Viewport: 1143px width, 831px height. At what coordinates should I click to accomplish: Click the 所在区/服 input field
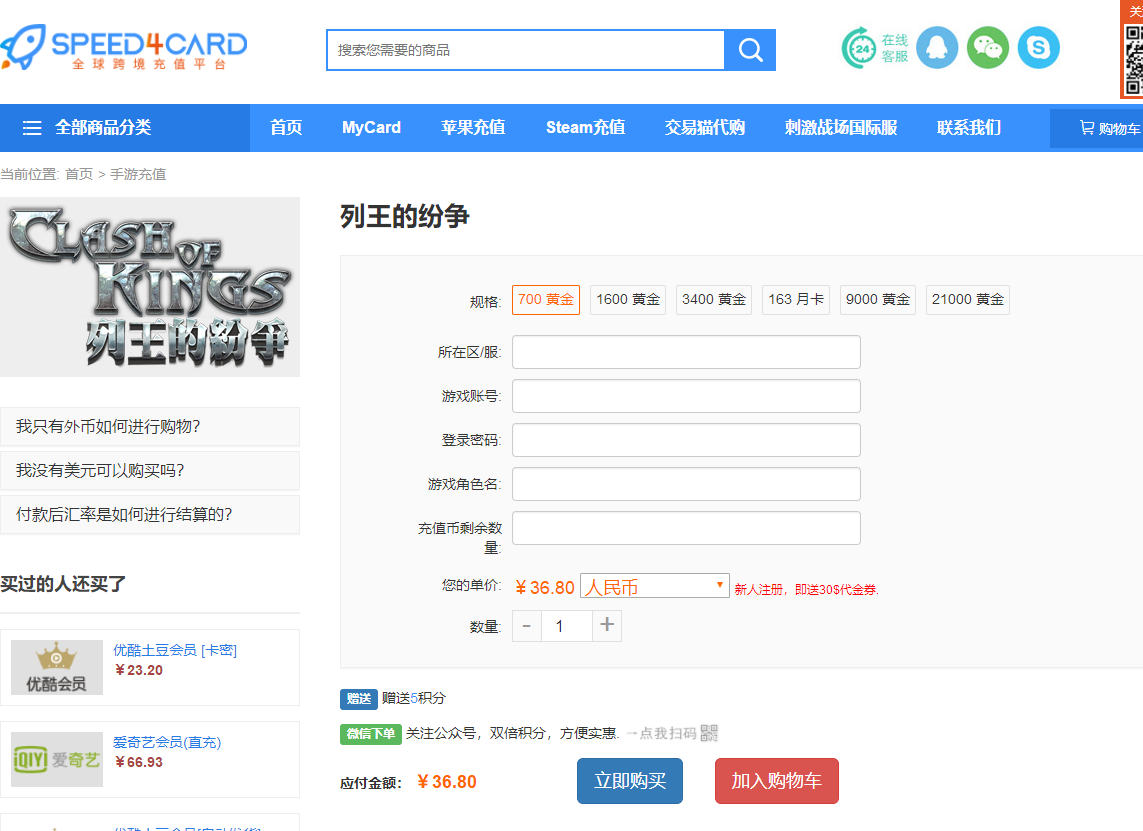click(686, 353)
